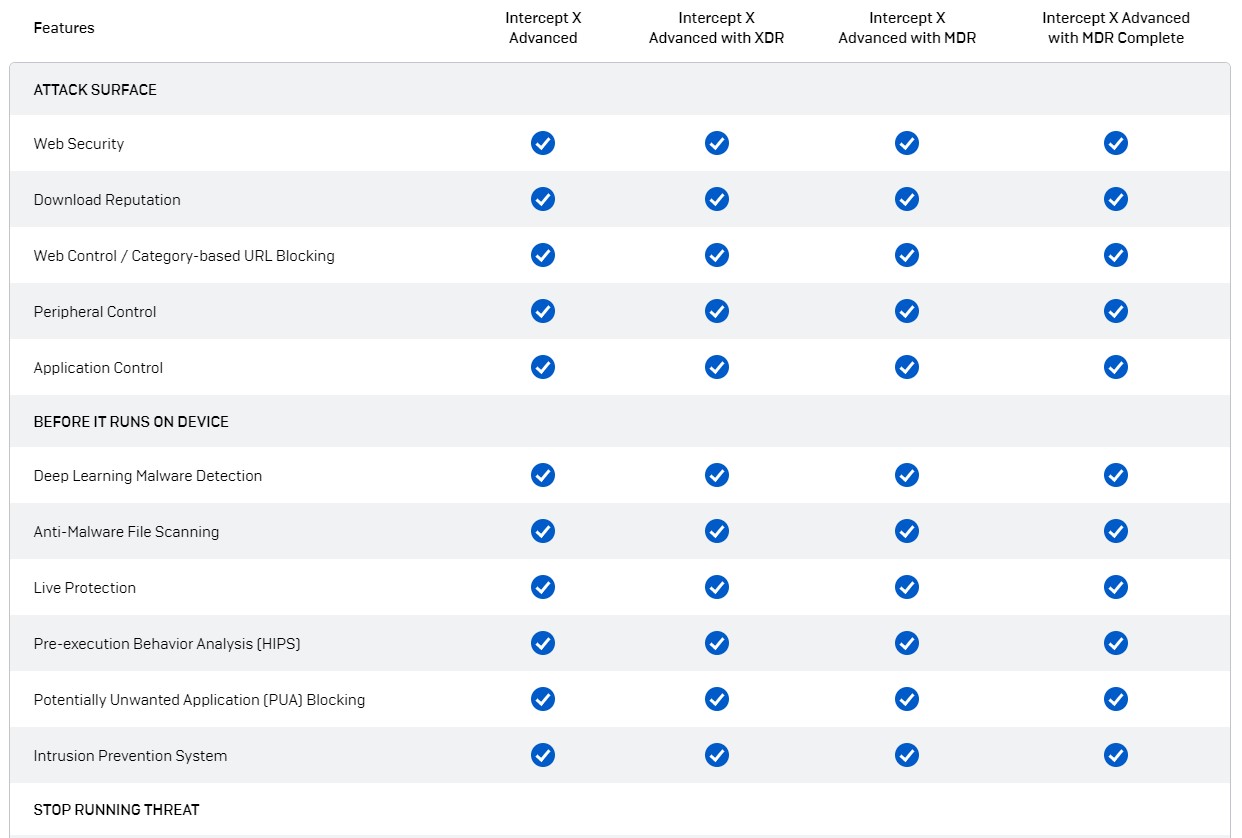Click "Anti-Malware File Scanning" feature name
This screenshot has width=1242, height=838.
[x=126, y=532]
